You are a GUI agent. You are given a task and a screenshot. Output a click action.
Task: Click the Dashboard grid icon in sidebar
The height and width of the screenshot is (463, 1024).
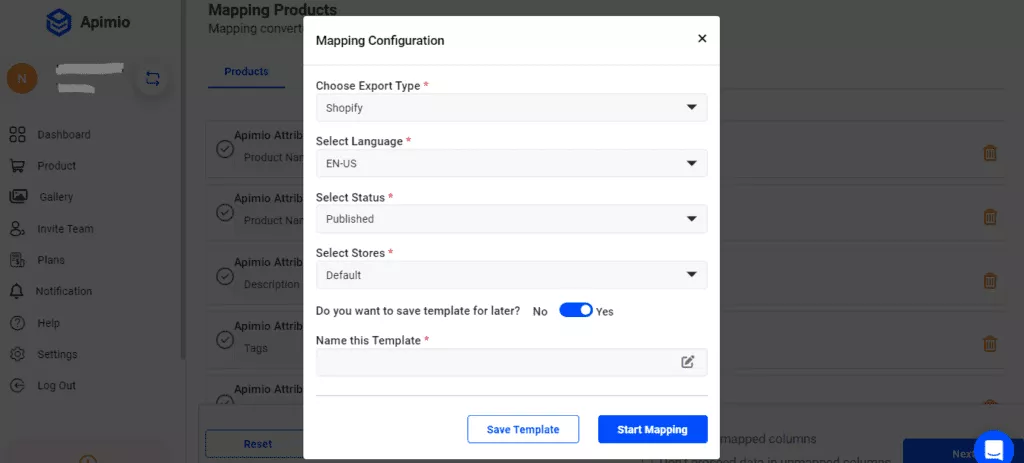click(17, 134)
